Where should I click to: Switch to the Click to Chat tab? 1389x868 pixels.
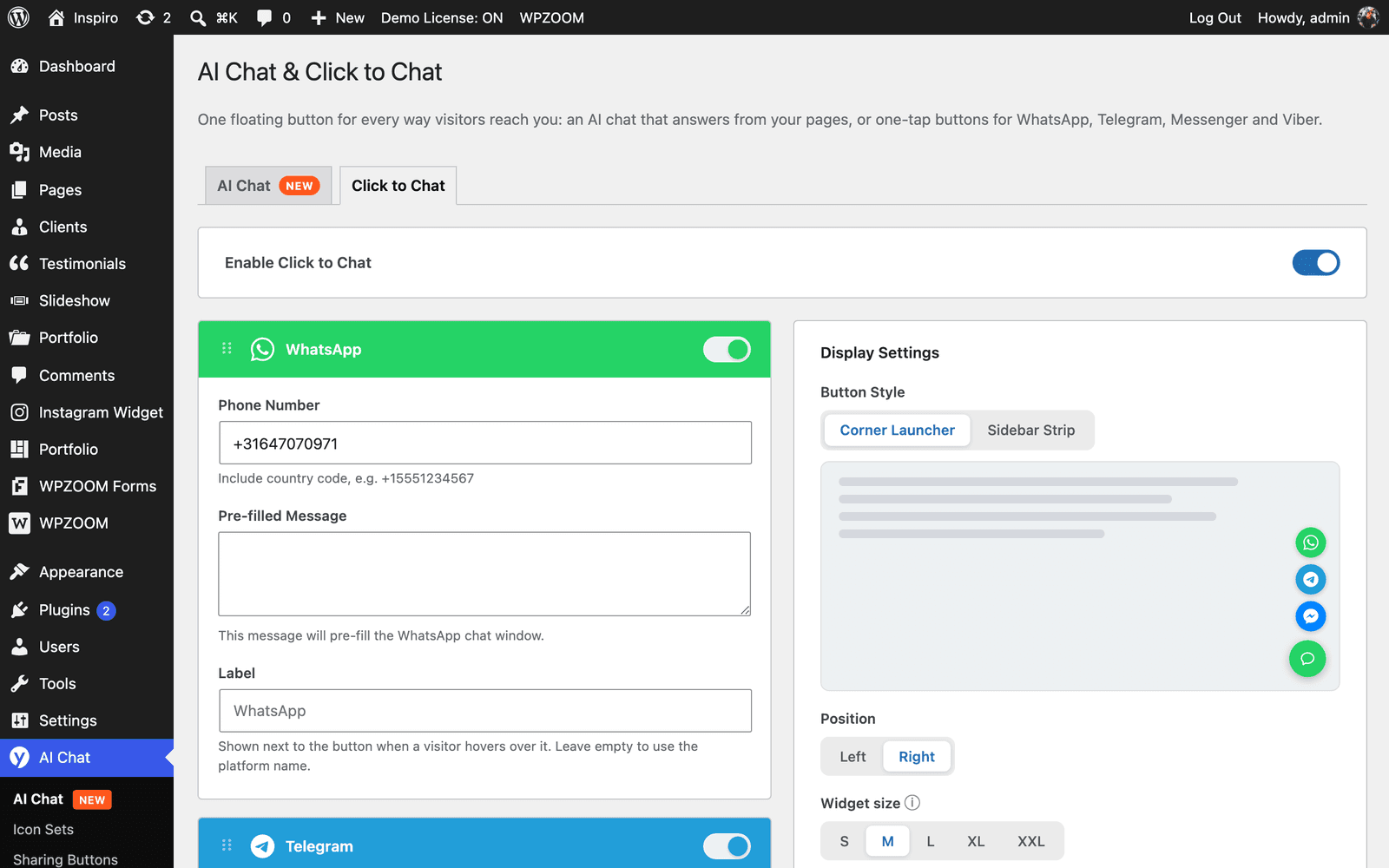click(398, 186)
